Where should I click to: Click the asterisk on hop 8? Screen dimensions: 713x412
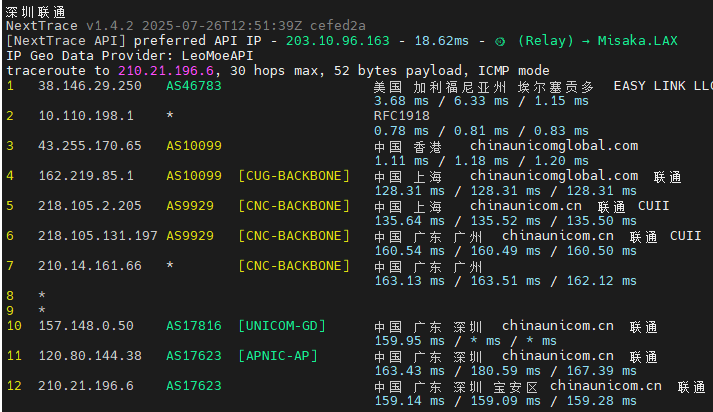coord(42,296)
